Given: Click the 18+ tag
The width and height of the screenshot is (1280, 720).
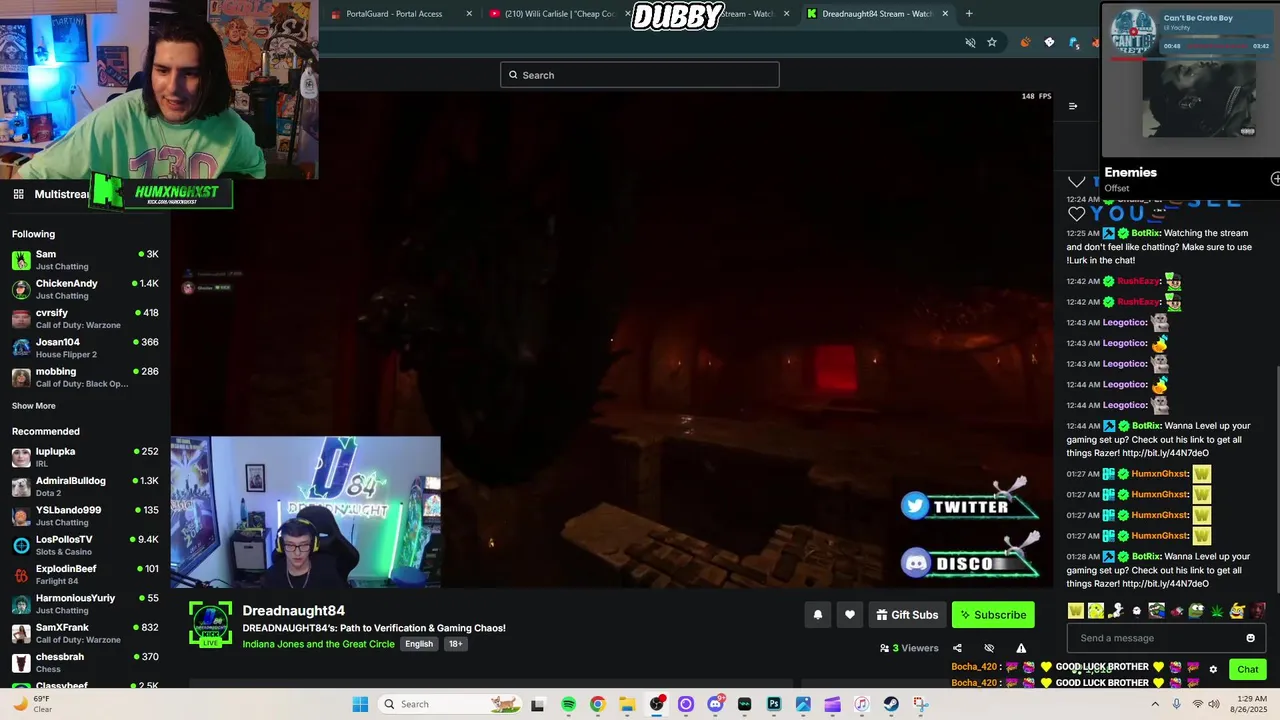Looking at the screenshot, I should (x=455, y=644).
